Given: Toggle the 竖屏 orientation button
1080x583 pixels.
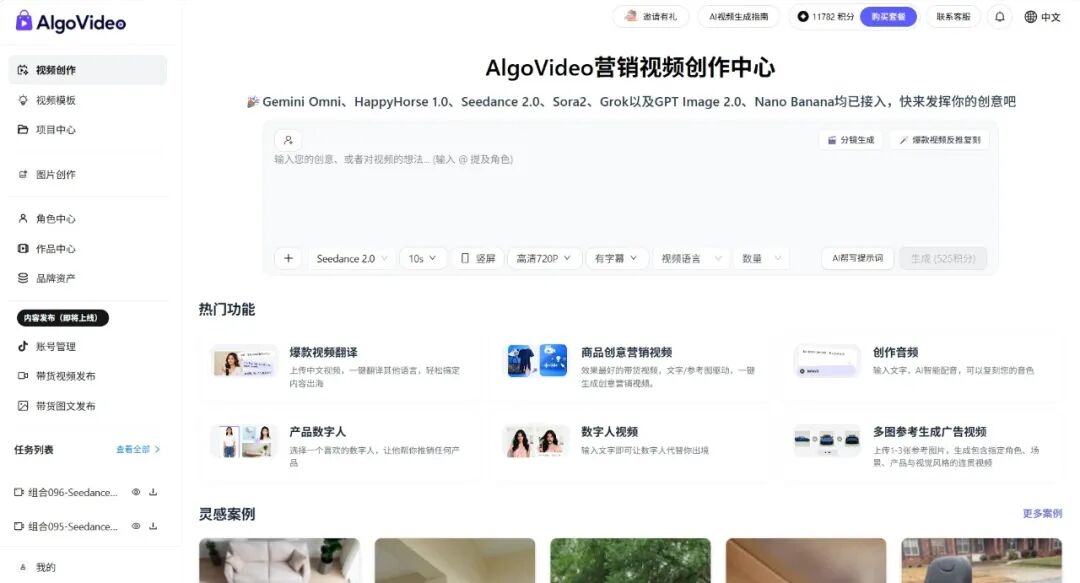Looking at the screenshot, I should pos(477,258).
